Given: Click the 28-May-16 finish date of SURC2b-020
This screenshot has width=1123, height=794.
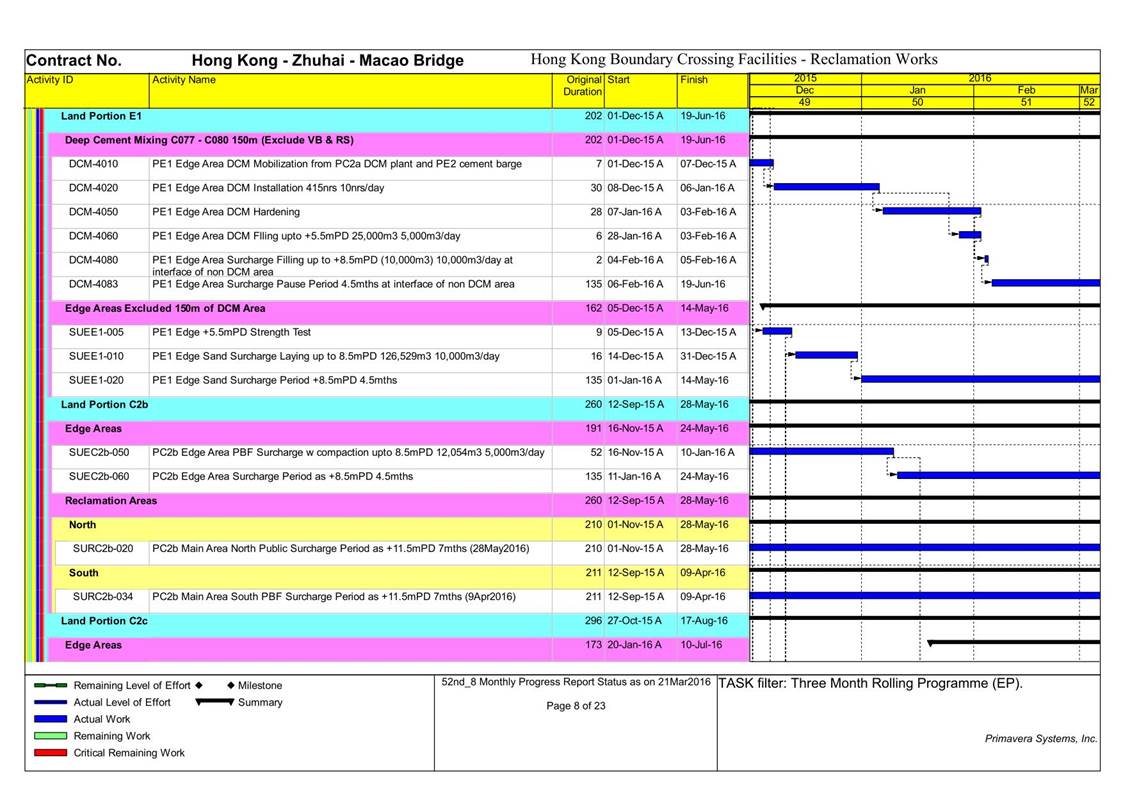Looking at the screenshot, I should 704,549.
